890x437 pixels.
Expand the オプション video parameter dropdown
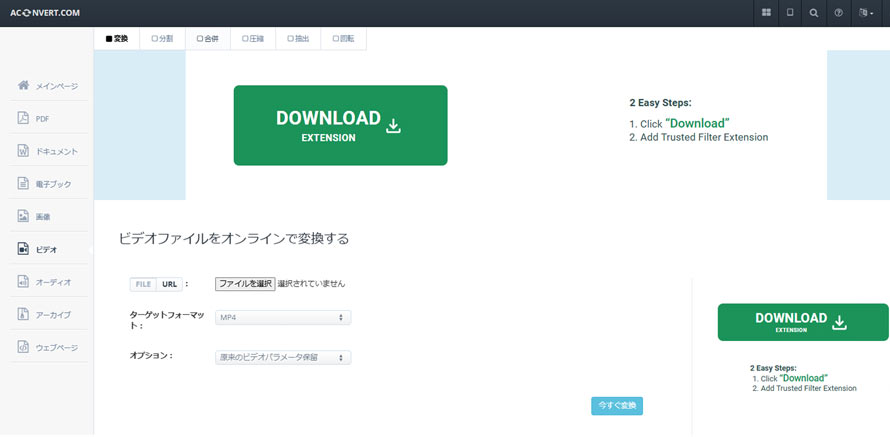pos(283,357)
